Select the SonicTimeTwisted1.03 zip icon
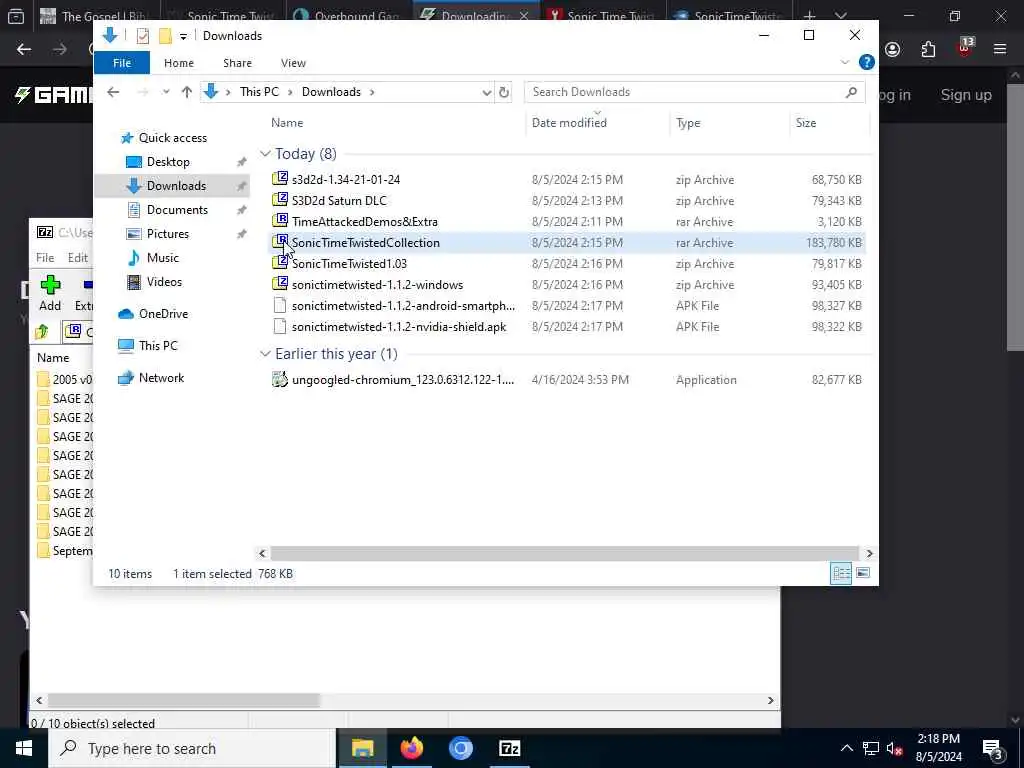Screen dimensions: 1024x768 tap(280, 263)
